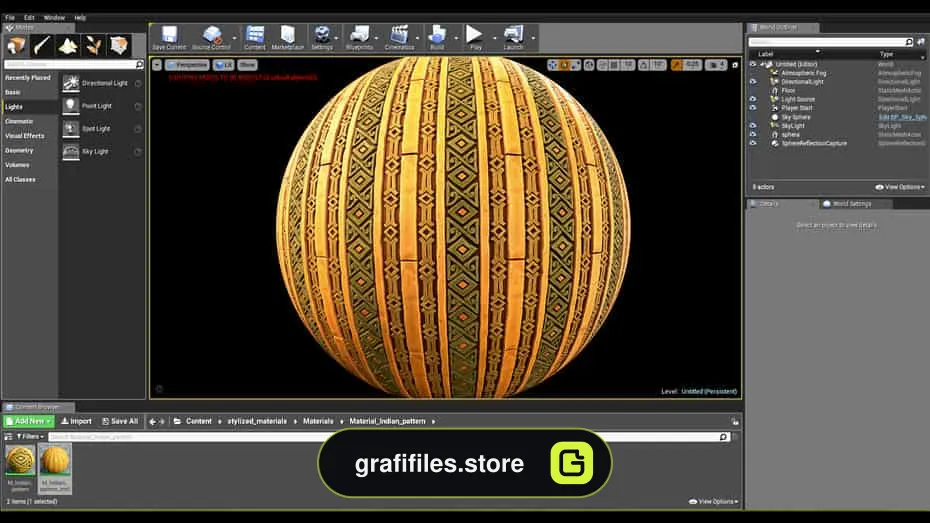Screen dimensions: 930x523
Task: Open World Outliner View Options dropdown
Action: click(x=900, y=187)
